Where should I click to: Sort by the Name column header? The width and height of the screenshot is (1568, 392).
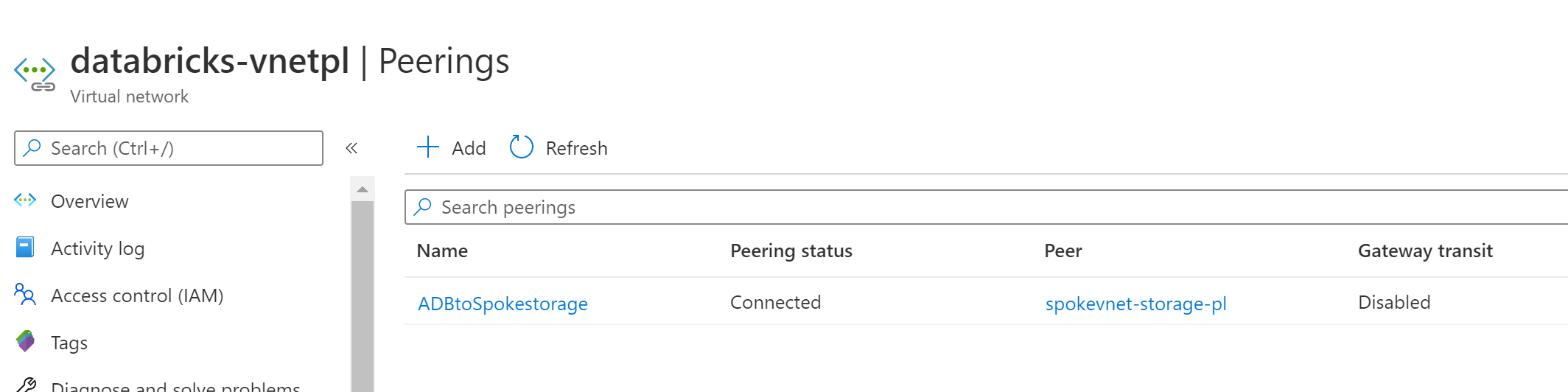[x=442, y=251]
